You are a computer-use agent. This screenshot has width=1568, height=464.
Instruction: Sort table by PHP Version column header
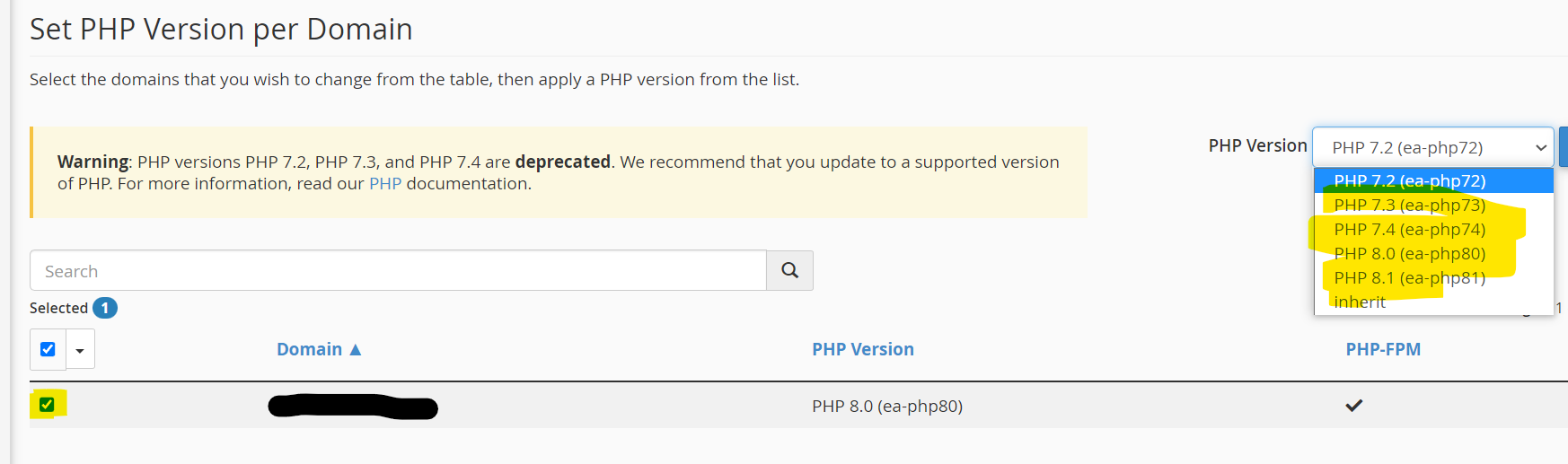point(863,349)
